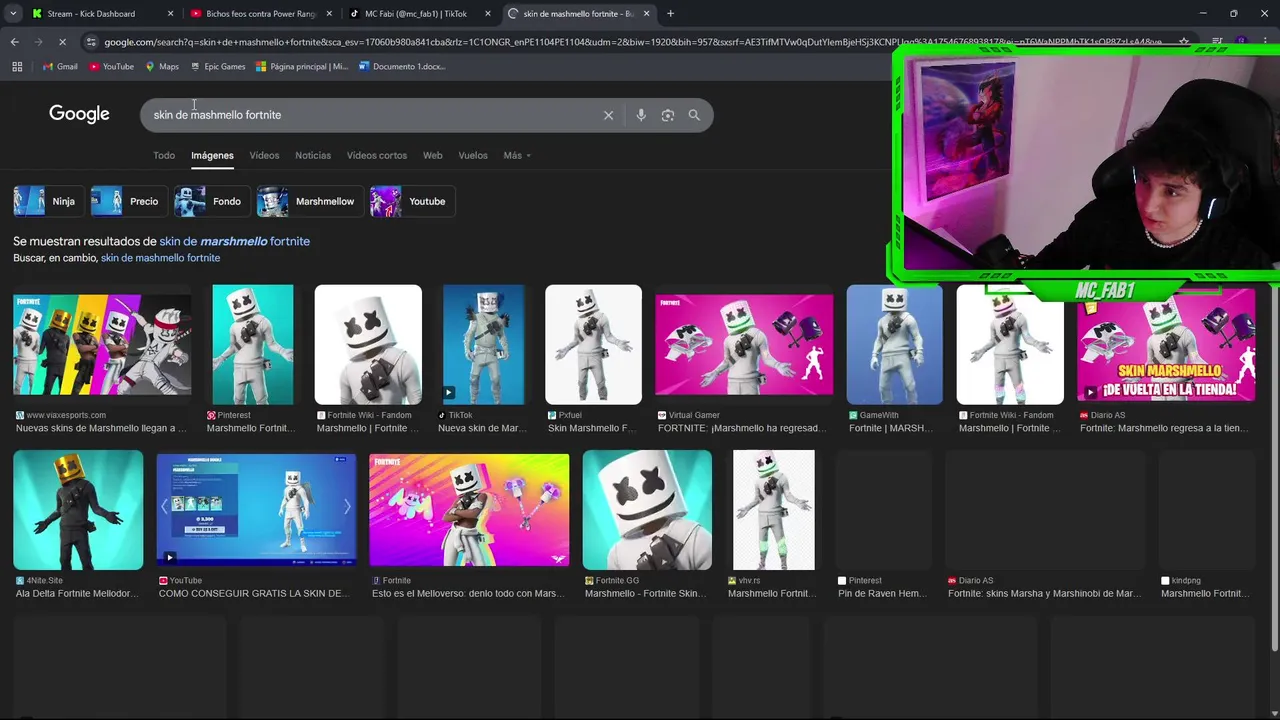The width and height of the screenshot is (1280, 720).
Task: Switch to the Bichos feos YouTube tab
Action: coord(260,14)
